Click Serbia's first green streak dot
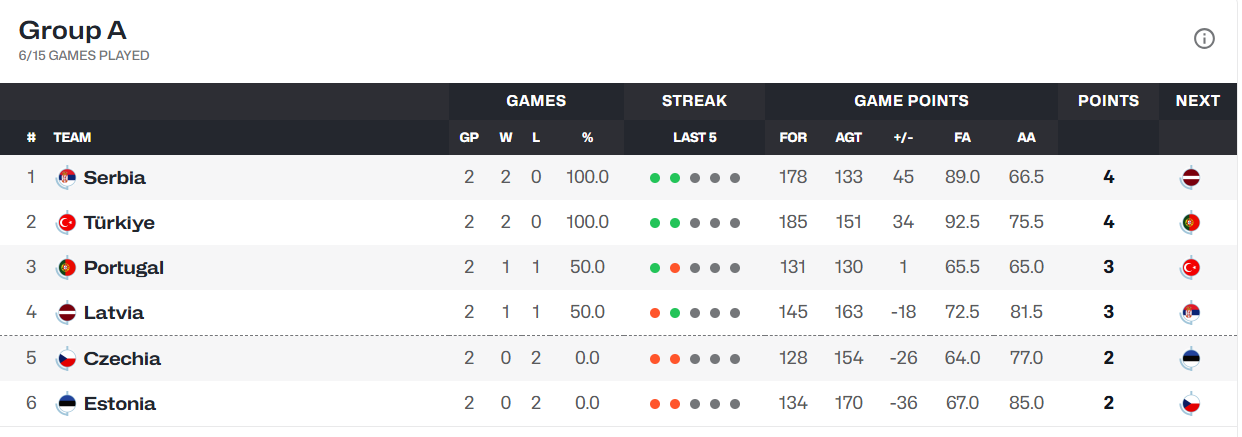 (x=655, y=178)
